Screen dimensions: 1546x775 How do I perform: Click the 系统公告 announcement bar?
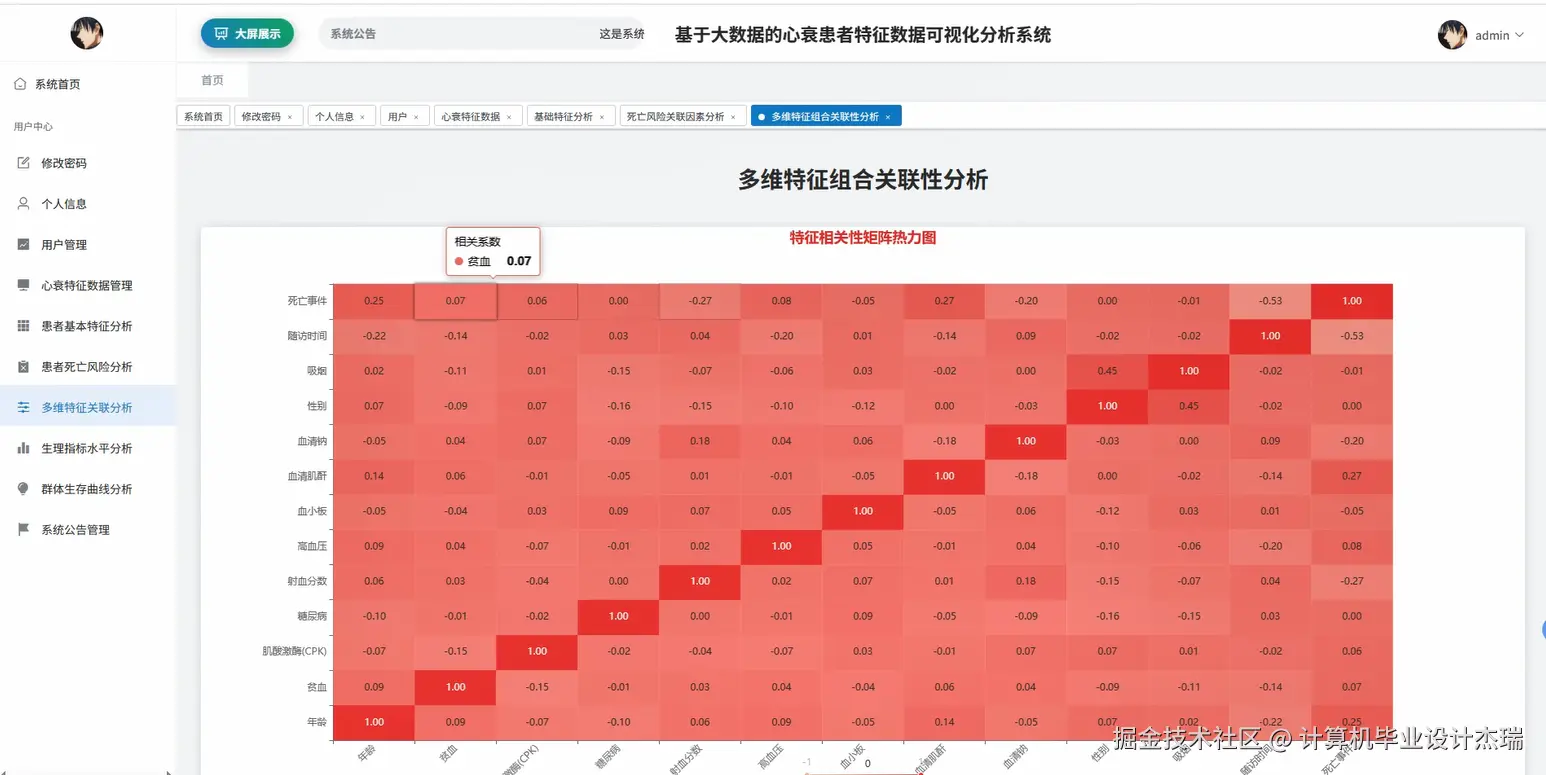click(481, 34)
